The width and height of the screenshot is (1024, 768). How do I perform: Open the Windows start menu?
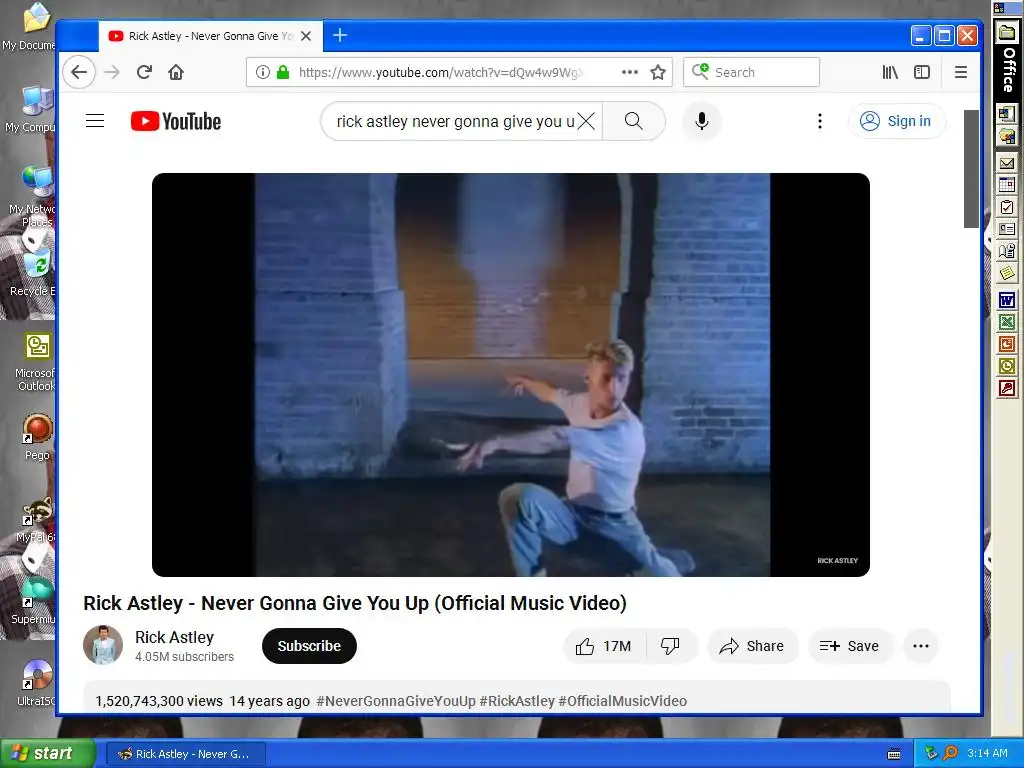48,754
